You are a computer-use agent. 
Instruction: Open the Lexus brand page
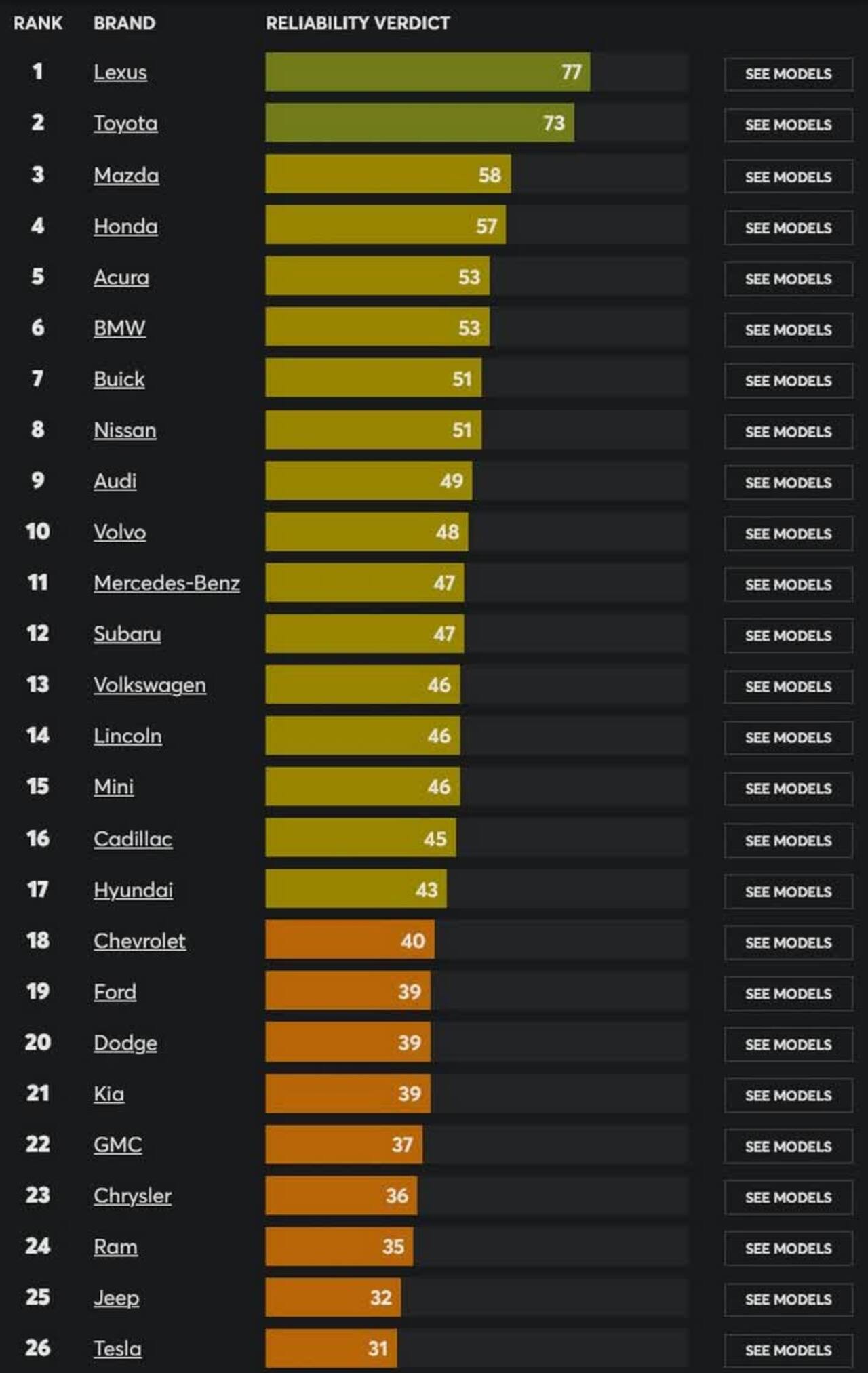pos(121,73)
